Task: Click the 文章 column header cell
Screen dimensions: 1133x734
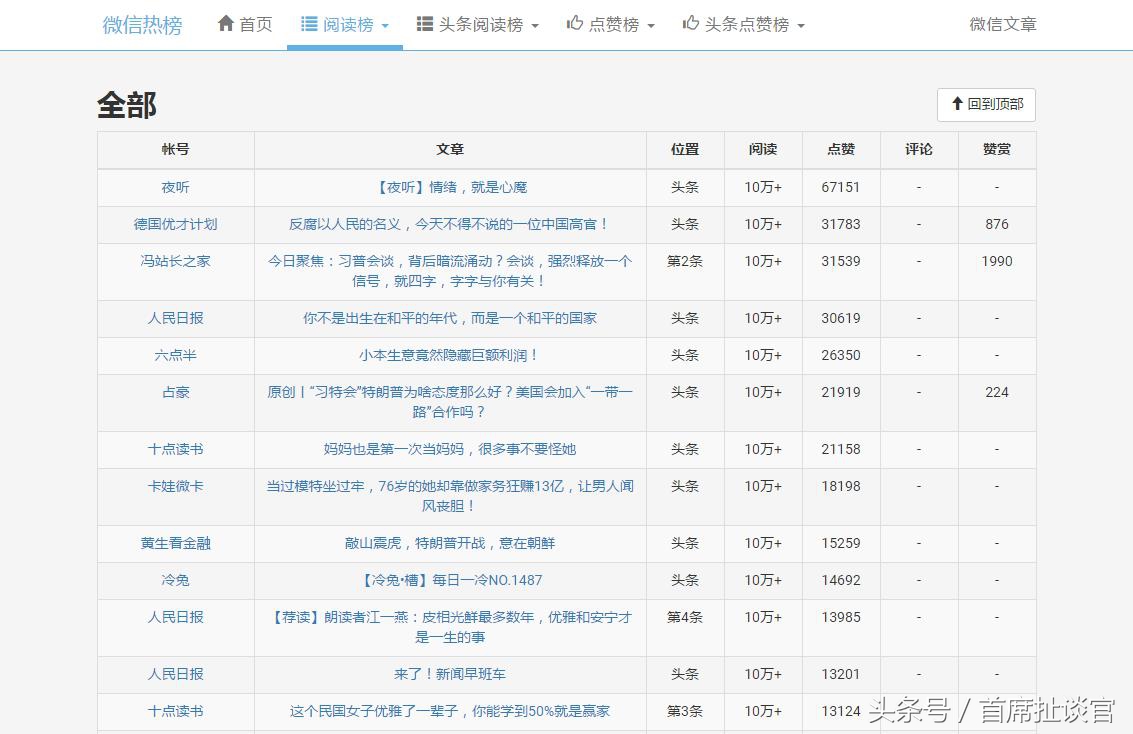Action: pos(451,149)
